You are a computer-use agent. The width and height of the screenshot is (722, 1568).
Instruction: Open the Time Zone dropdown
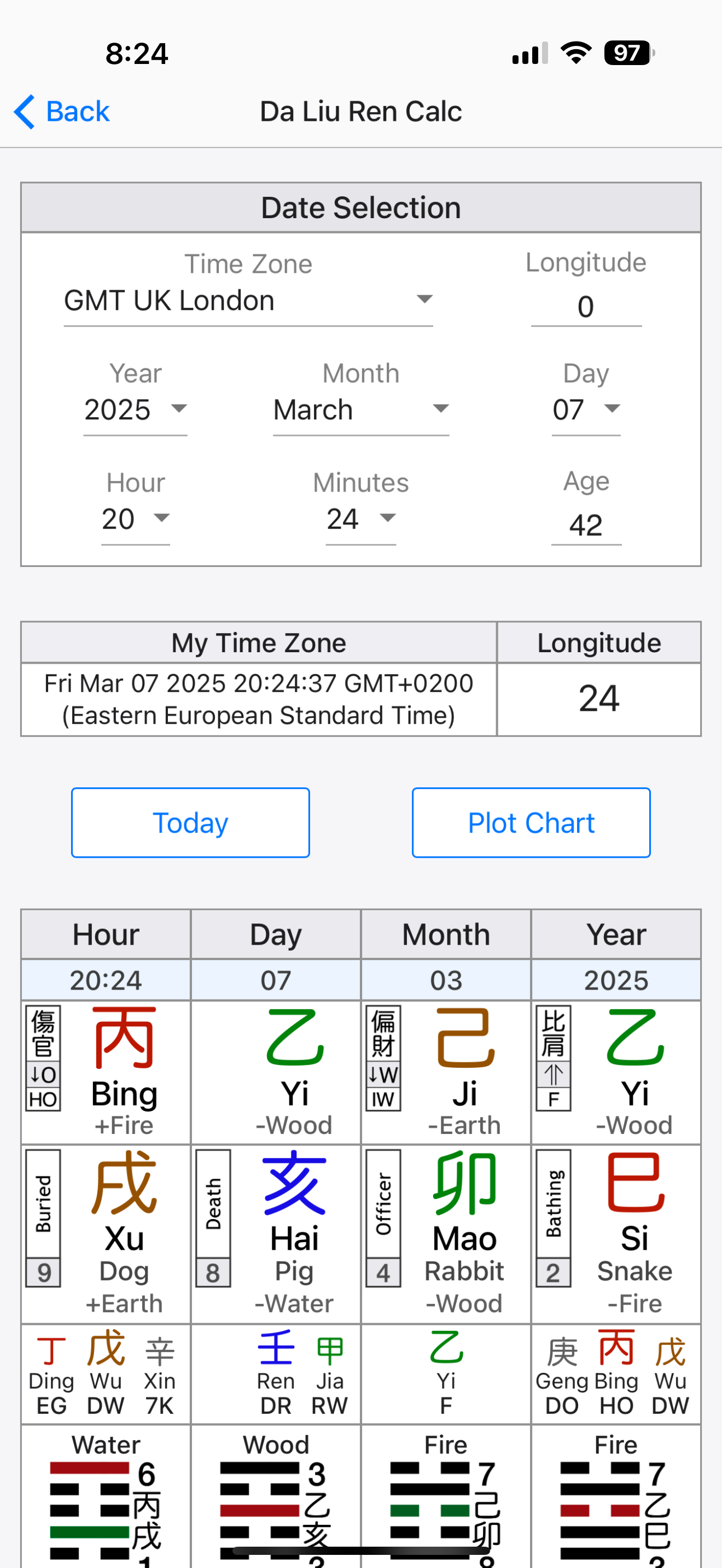coord(248,301)
